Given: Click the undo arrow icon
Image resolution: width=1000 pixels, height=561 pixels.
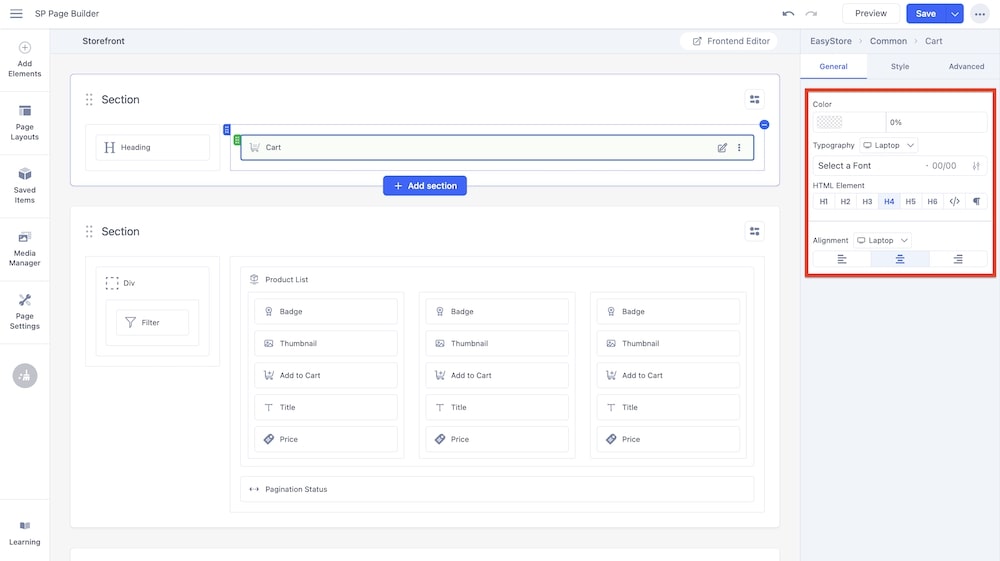Looking at the screenshot, I should (x=788, y=14).
